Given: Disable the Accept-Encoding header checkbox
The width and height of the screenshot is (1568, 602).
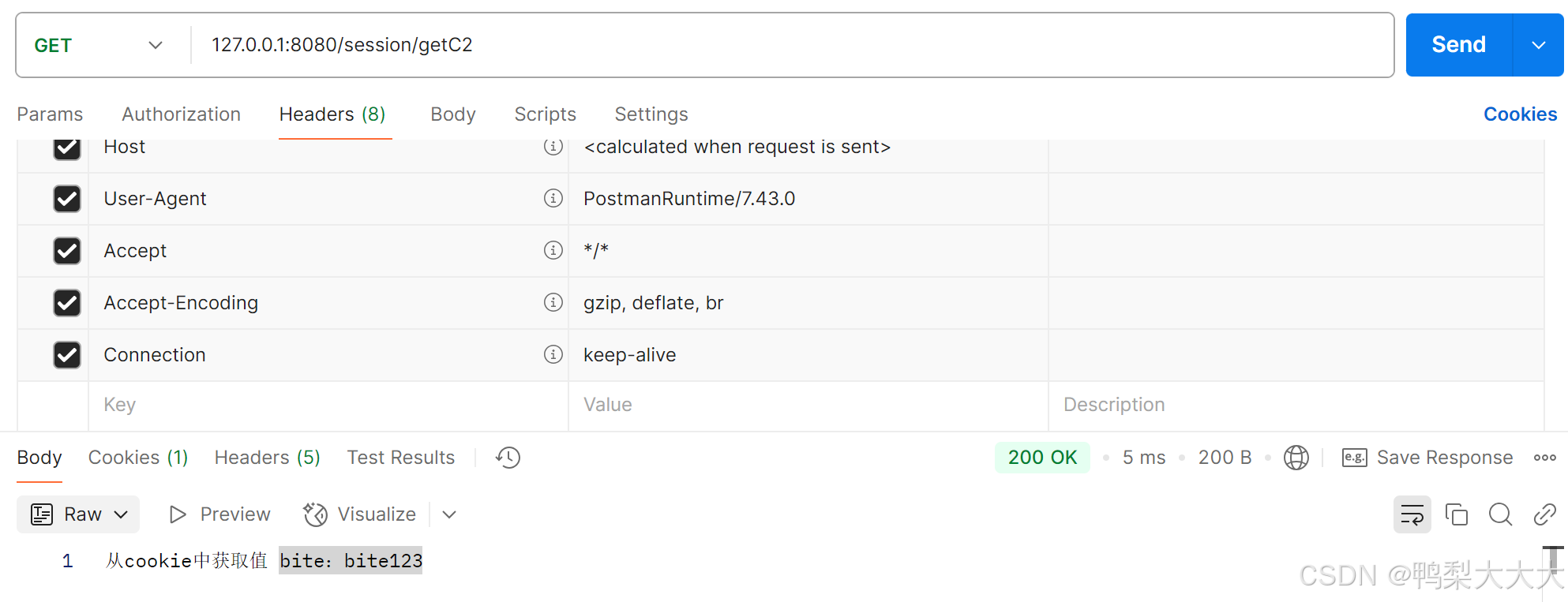Looking at the screenshot, I should coord(67,303).
